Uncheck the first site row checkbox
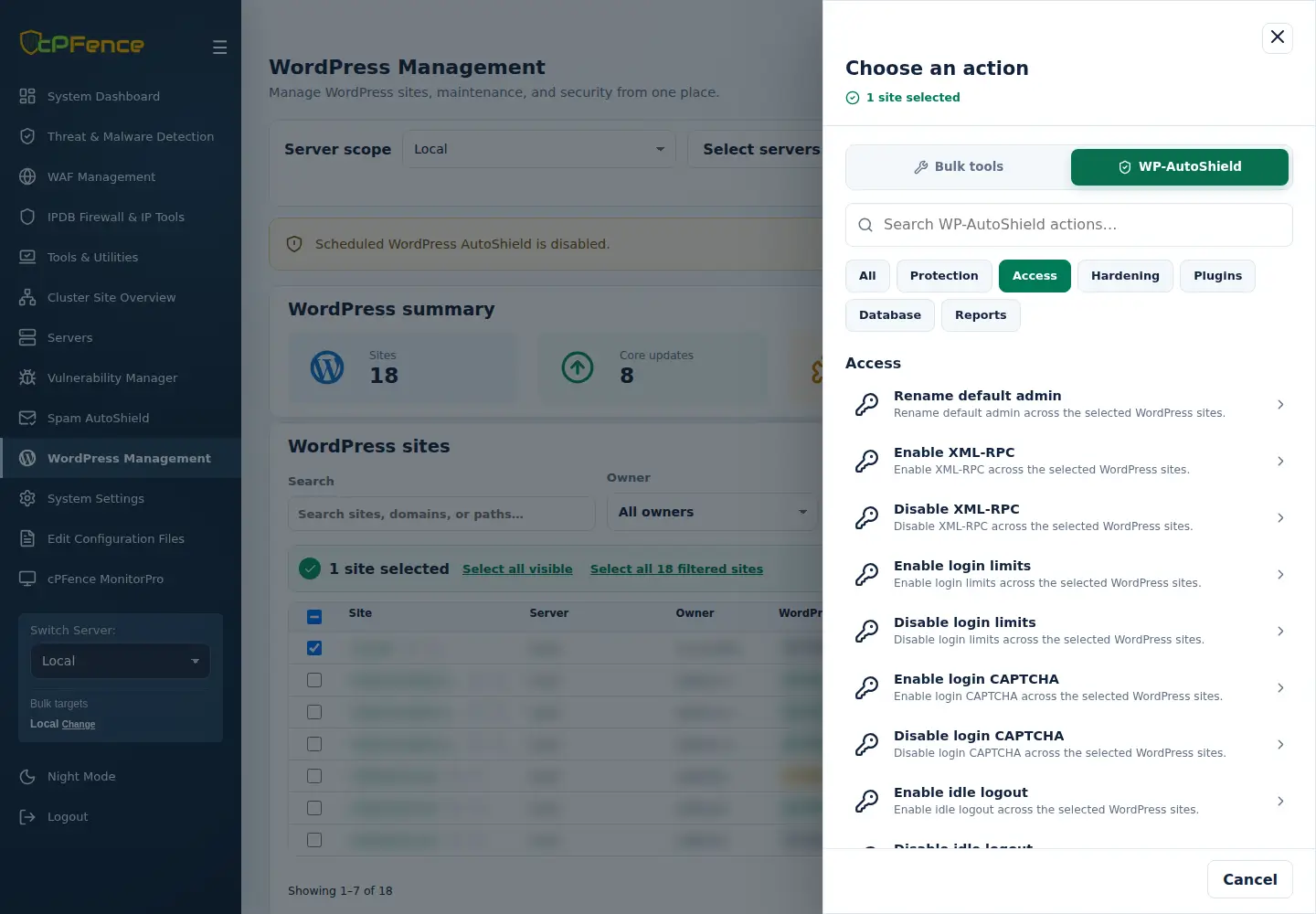This screenshot has width=1316, height=914. pyautogui.click(x=314, y=648)
